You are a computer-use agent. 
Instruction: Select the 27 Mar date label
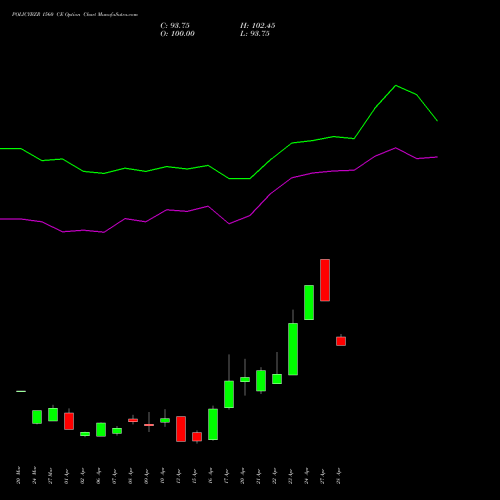(50, 475)
